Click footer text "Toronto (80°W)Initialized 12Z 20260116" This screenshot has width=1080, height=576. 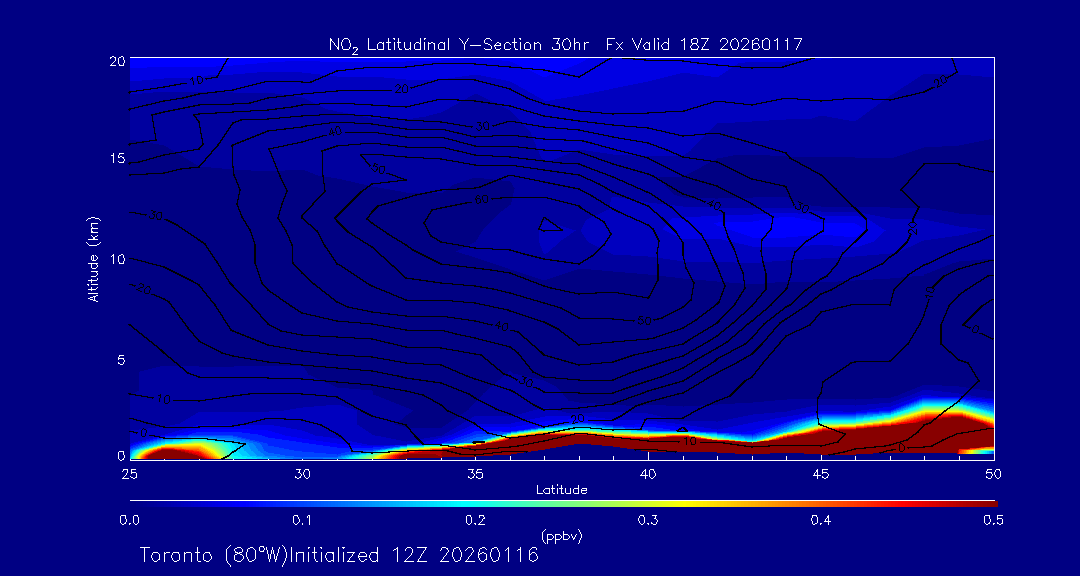click(339, 555)
